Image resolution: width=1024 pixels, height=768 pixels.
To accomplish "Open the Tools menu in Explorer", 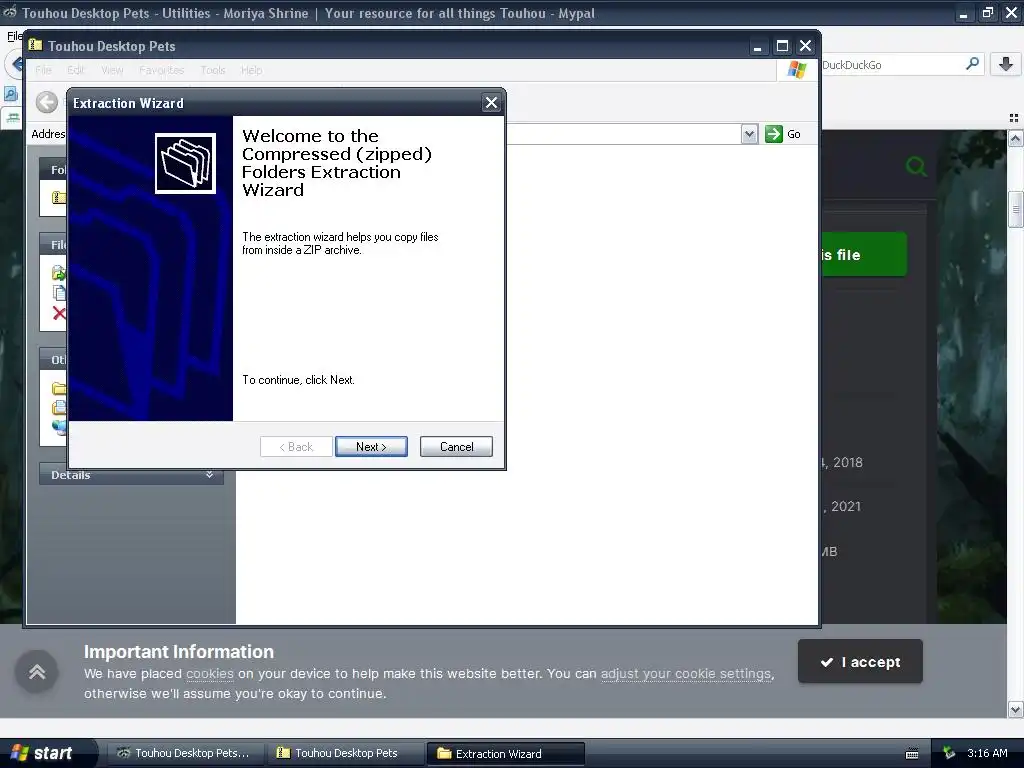I will click(x=213, y=70).
